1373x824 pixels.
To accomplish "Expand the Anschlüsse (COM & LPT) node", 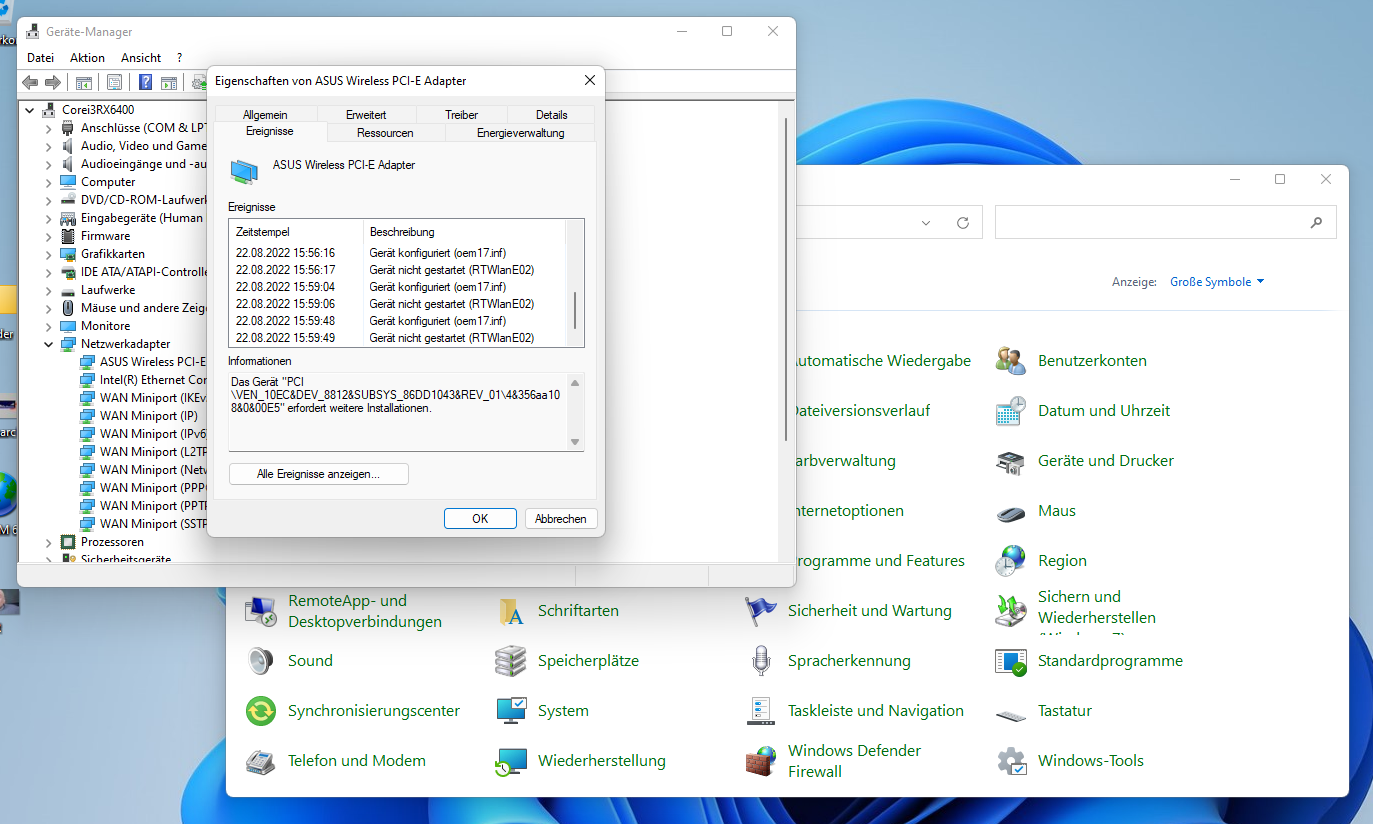I will [48, 128].
